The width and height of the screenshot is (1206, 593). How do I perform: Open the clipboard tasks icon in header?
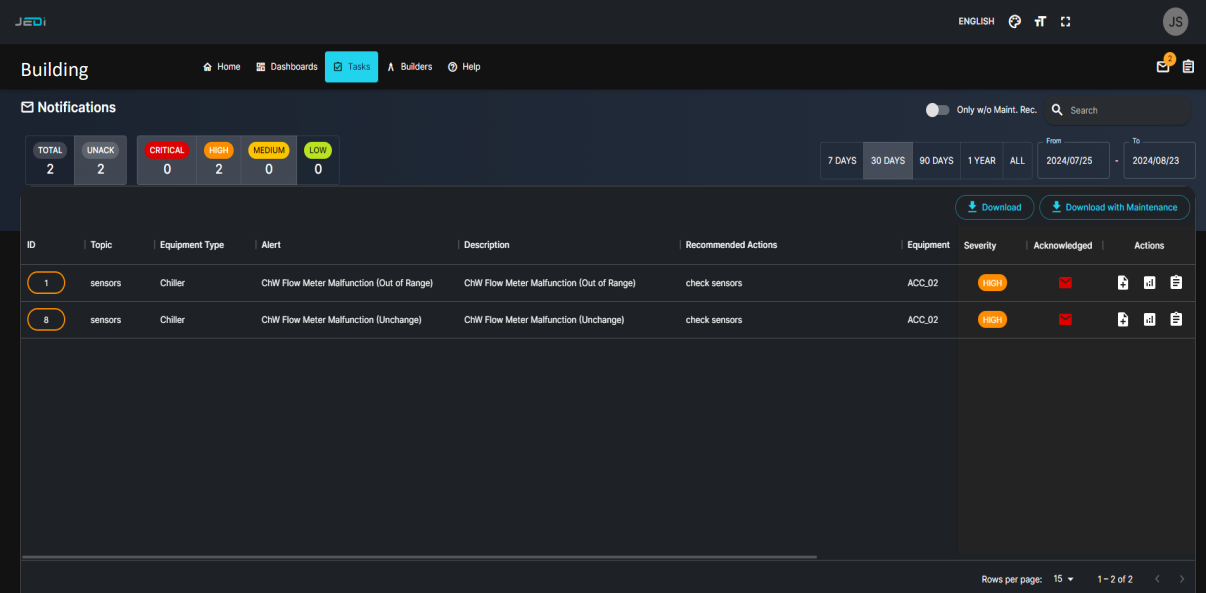(1188, 67)
